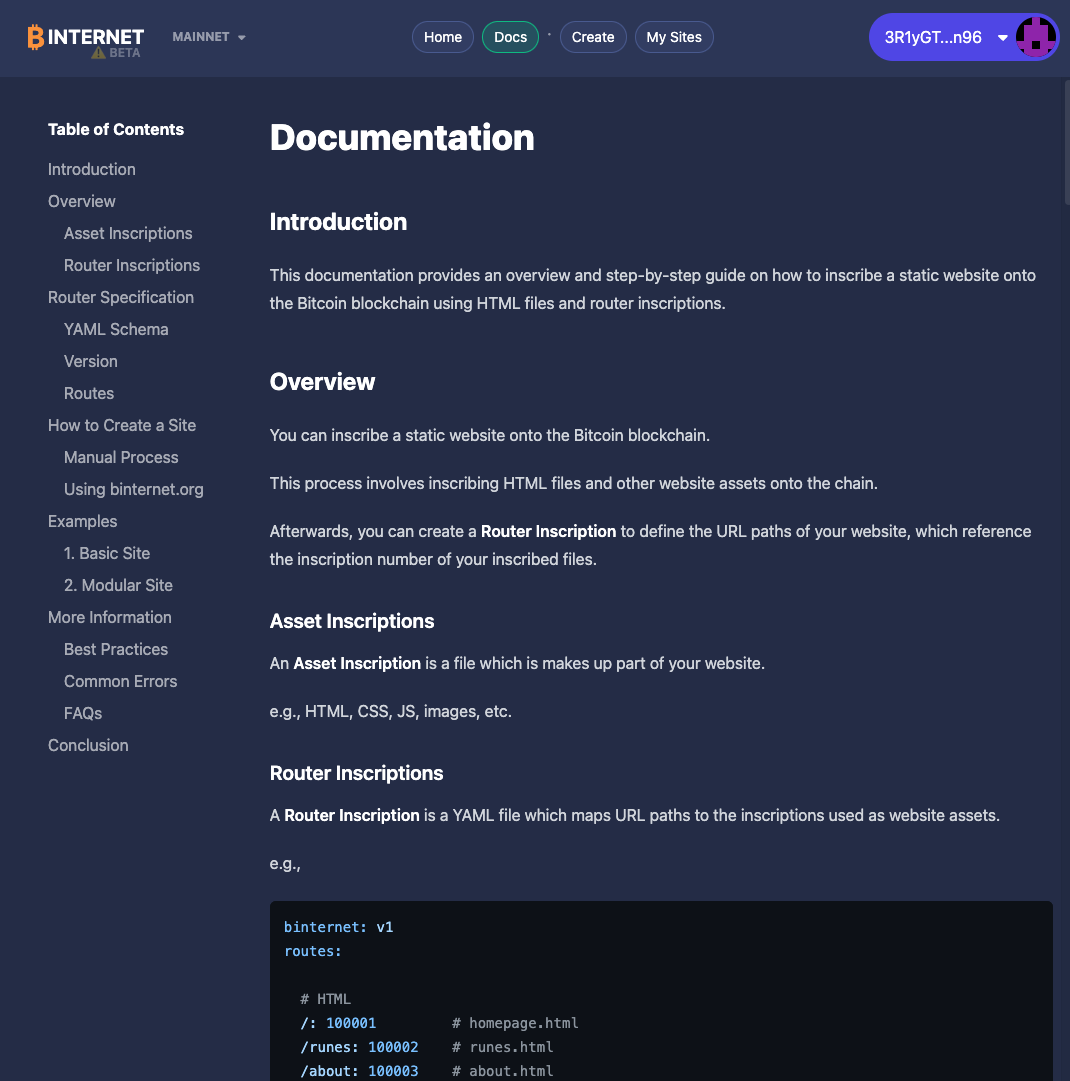Click the wallet dropdown caret arrow

point(1002,38)
